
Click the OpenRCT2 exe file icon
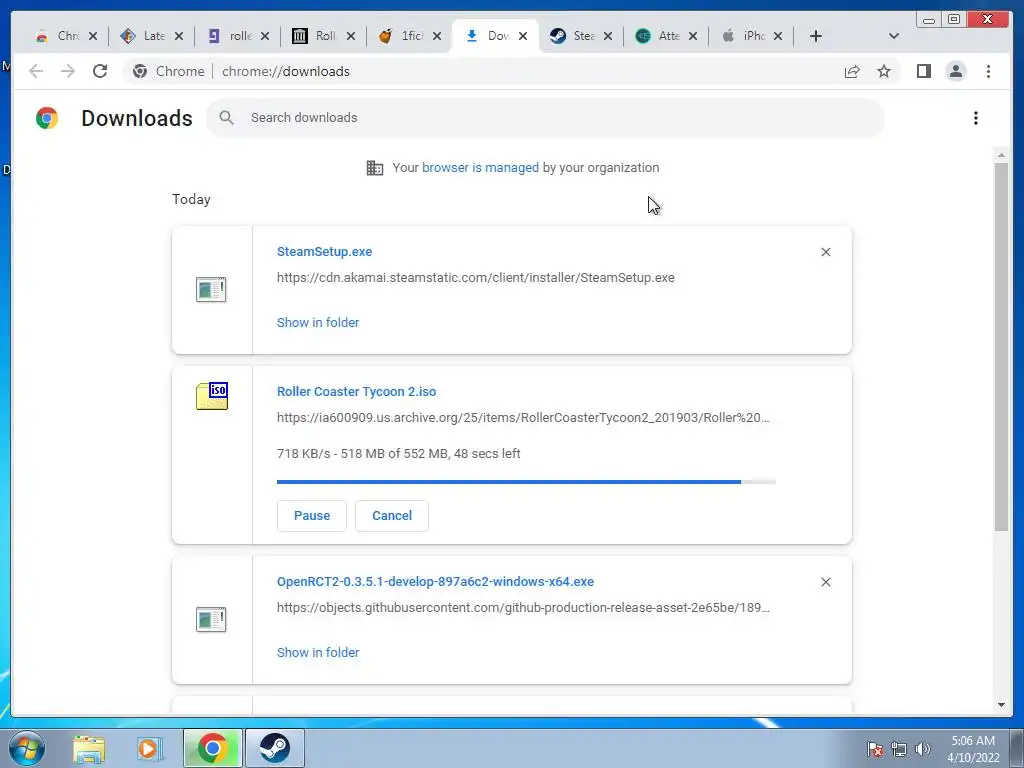point(211,619)
